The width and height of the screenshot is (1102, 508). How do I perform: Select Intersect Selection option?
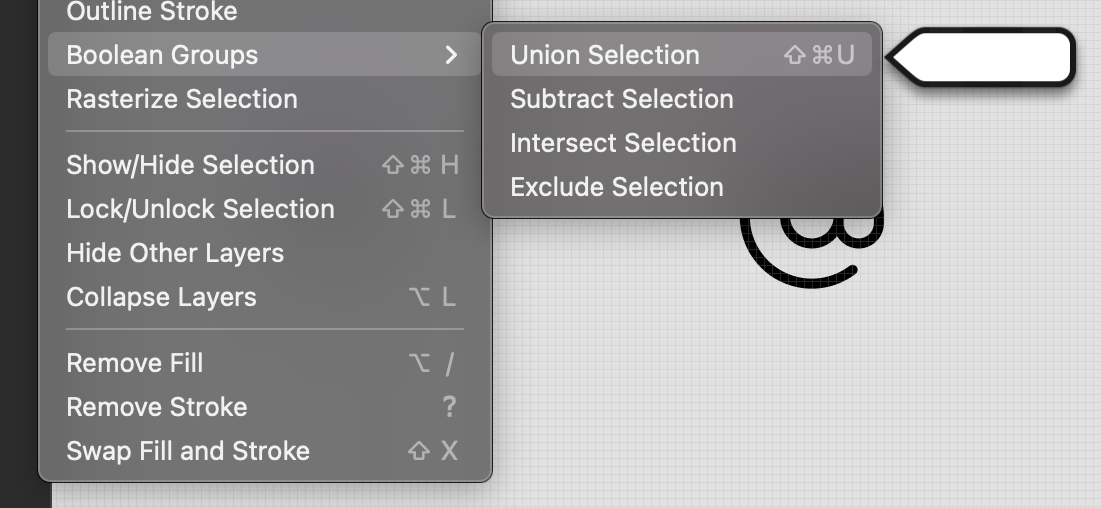[623, 143]
